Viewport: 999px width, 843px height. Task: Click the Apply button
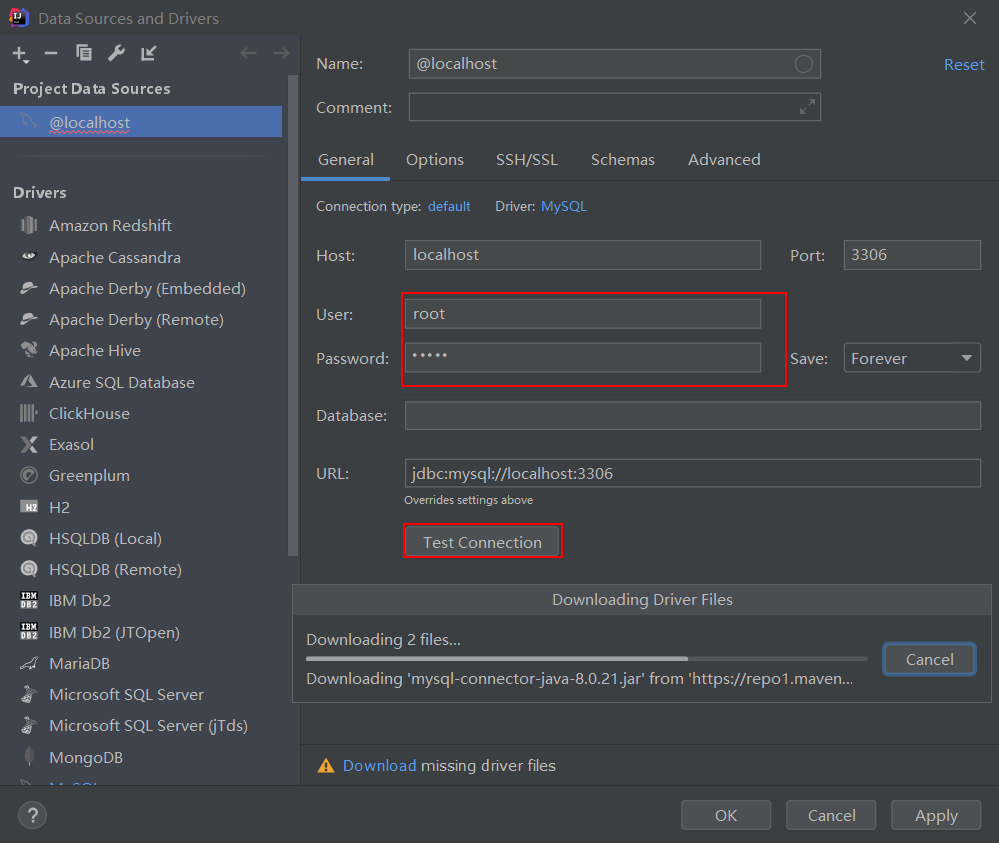click(x=936, y=815)
